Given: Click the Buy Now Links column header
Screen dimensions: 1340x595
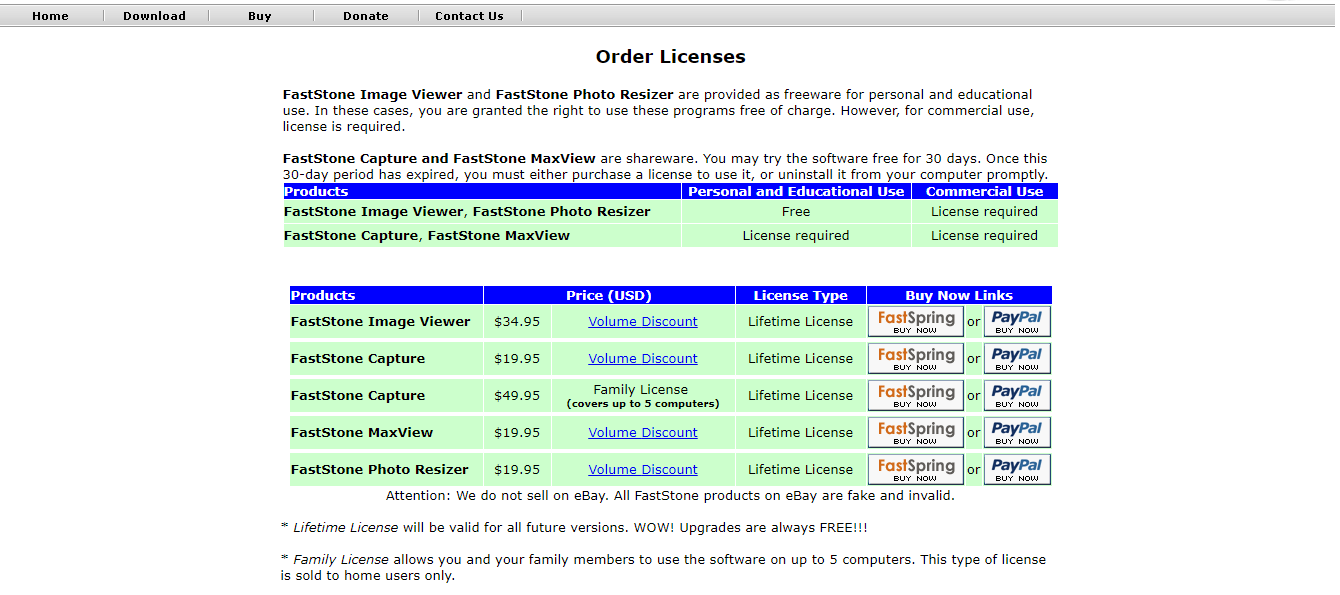Looking at the screenshot, I should [959, 296].
